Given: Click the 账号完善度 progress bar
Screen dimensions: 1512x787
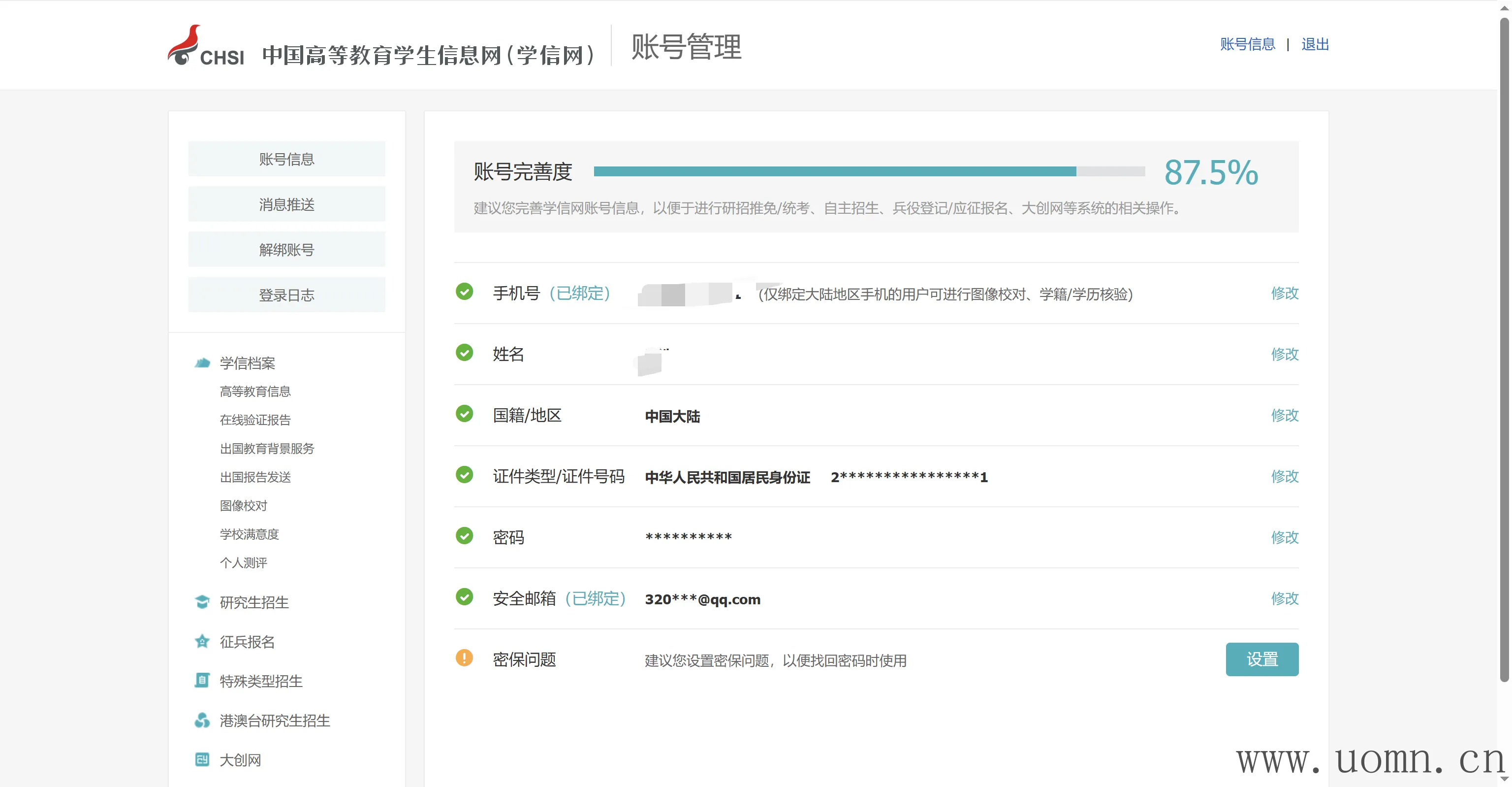Looking at the screenshot, I should coord(869,171).
